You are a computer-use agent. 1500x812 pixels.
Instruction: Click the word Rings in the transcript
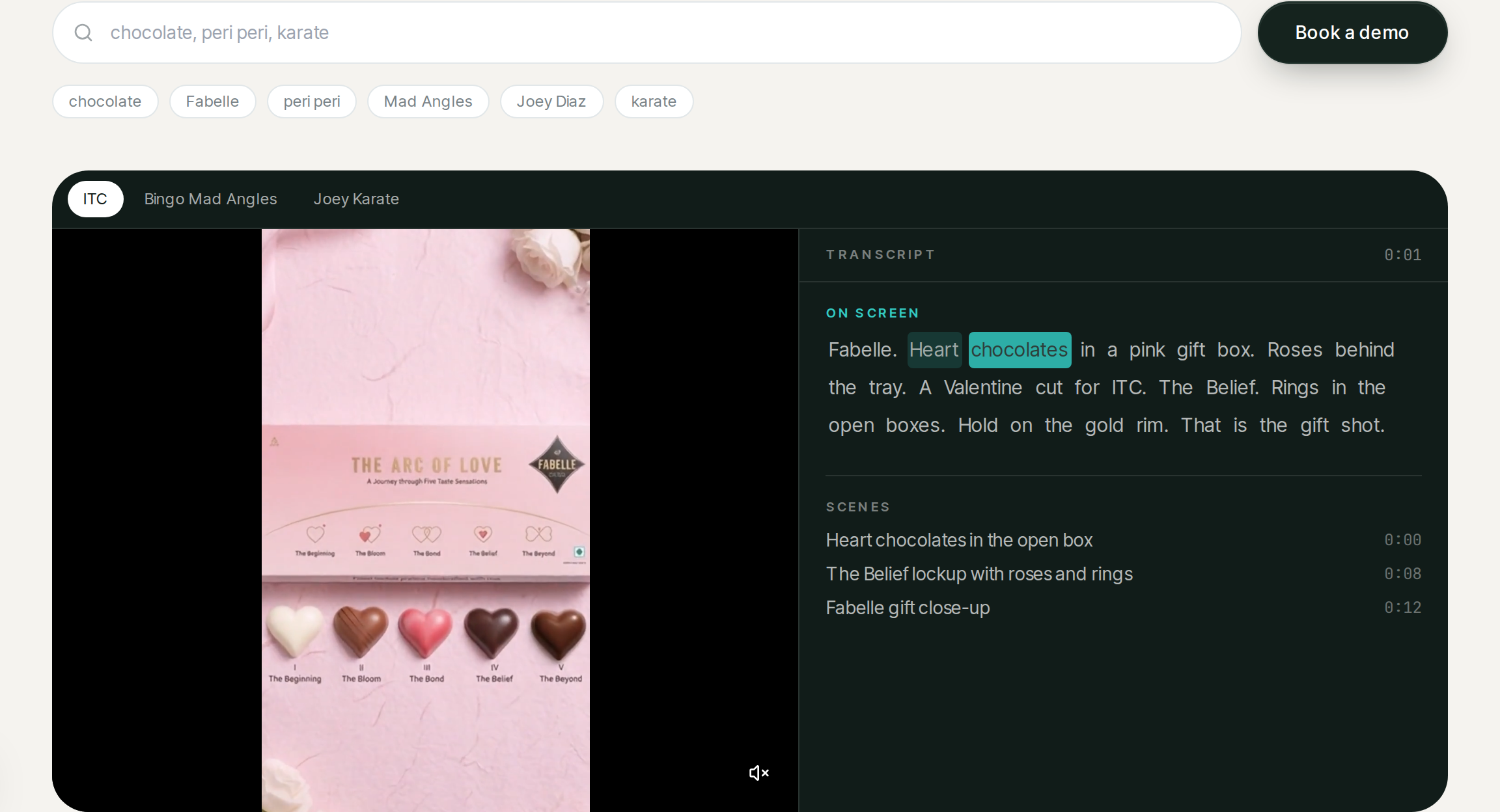(1294, 388)
